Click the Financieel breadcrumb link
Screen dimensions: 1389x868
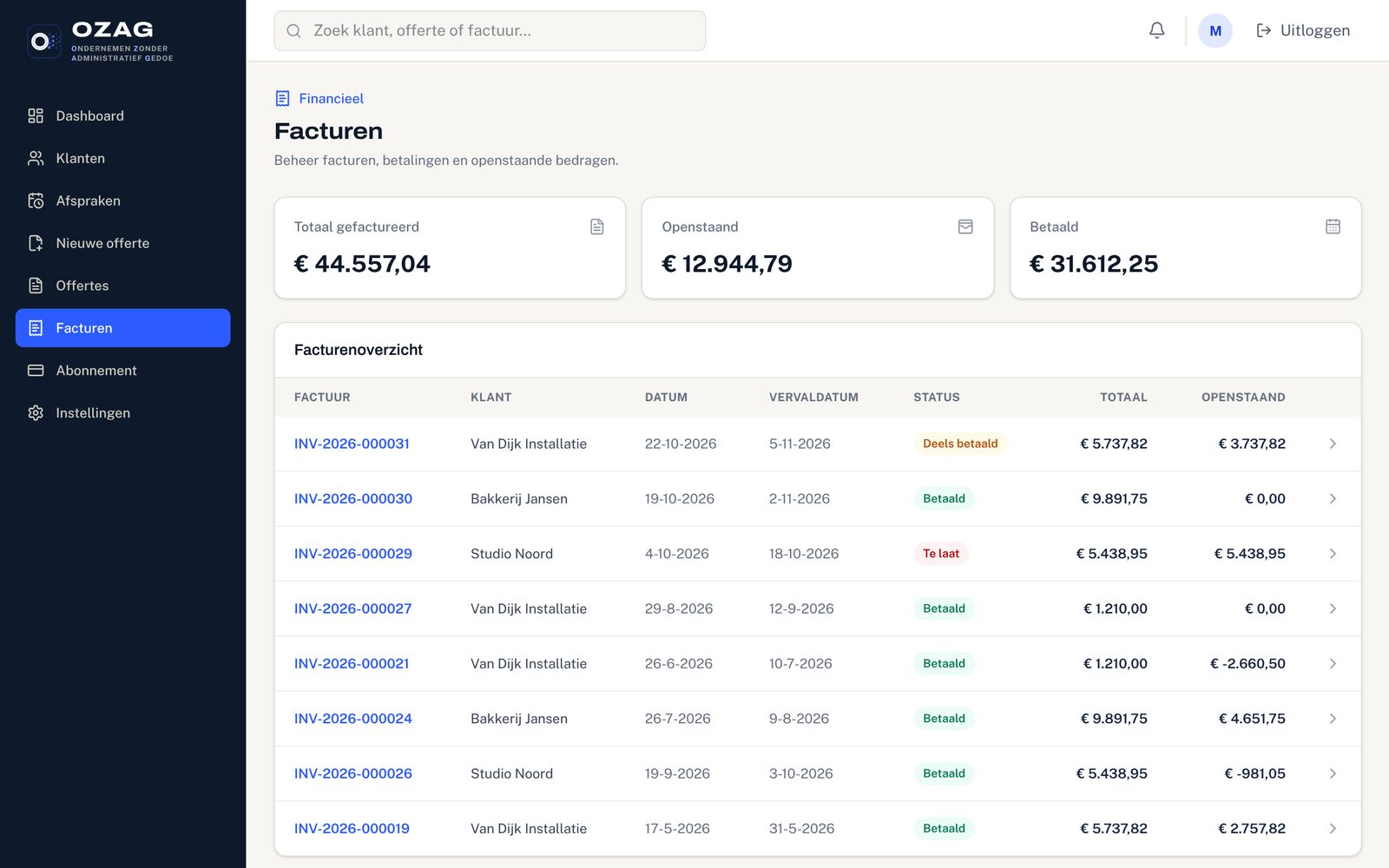coord(331,98)
